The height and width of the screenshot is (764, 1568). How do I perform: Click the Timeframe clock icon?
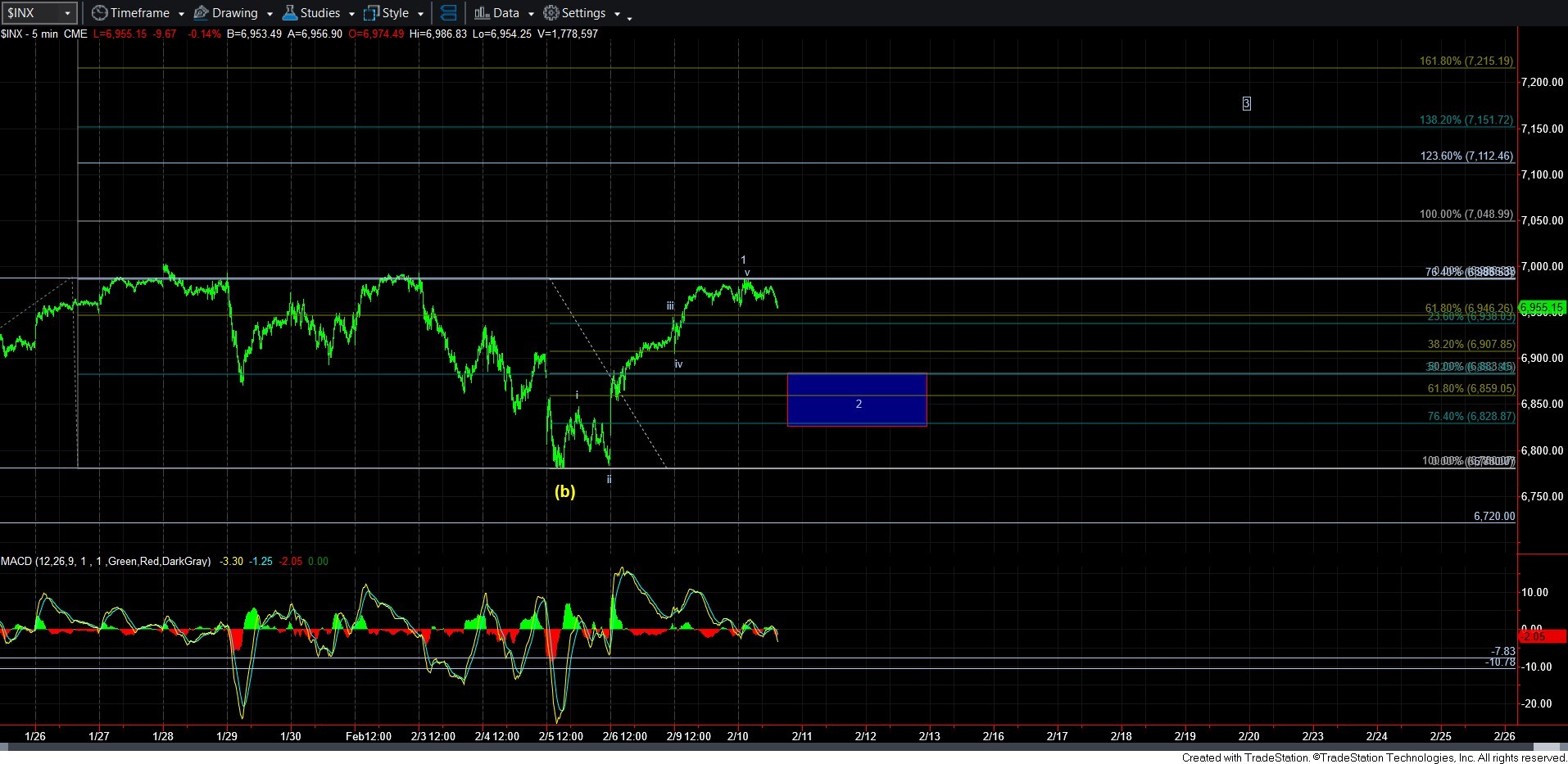[x=99, y=13]
